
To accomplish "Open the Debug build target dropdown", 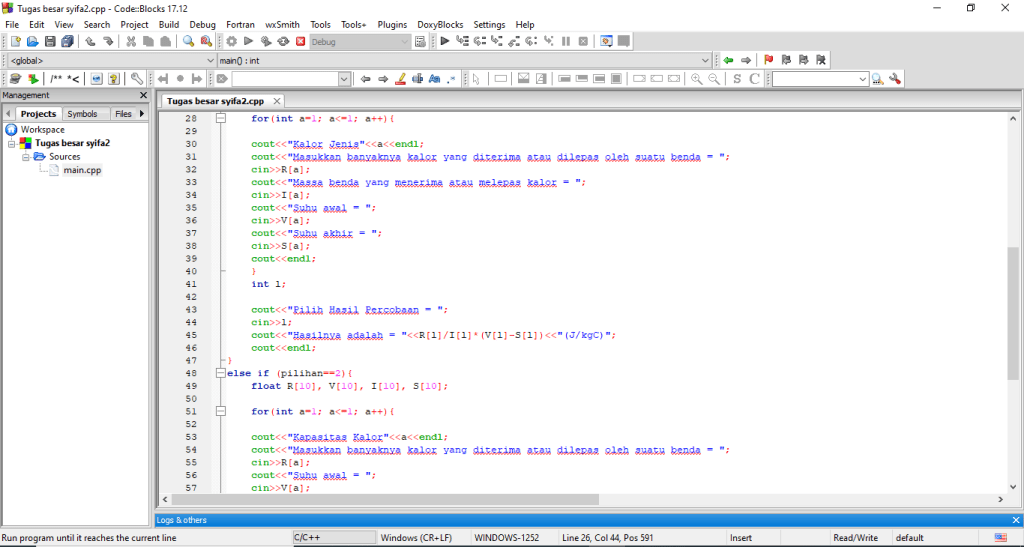I will point(404,41).
